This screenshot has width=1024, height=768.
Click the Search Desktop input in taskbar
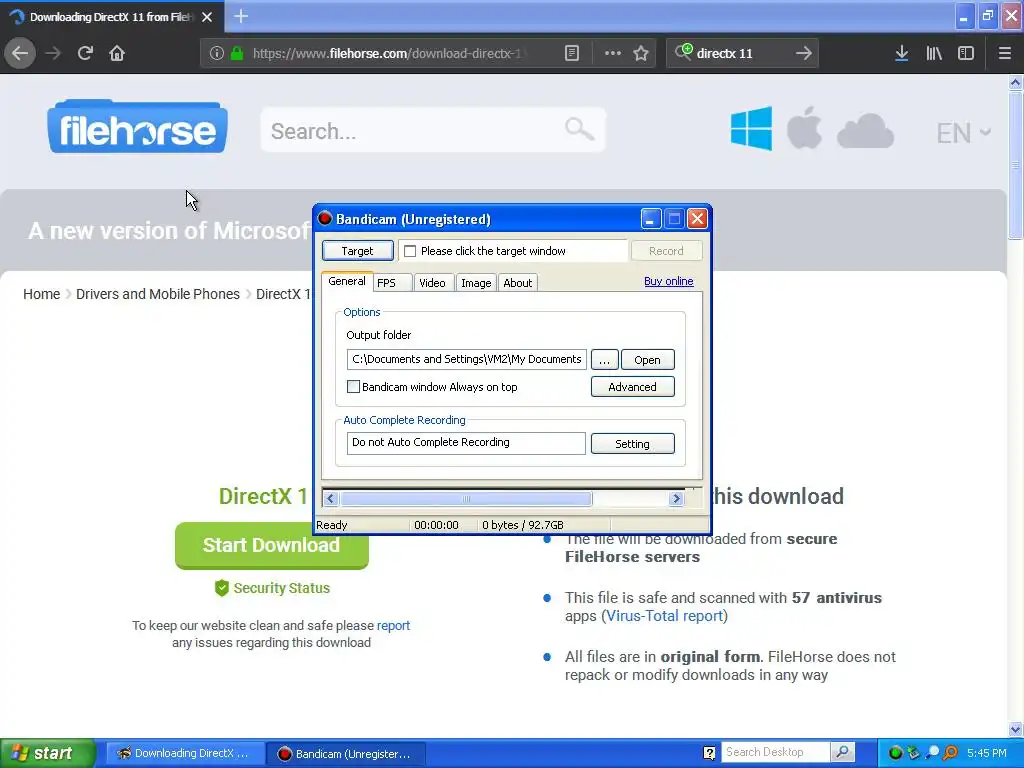(x=775, y=752)
